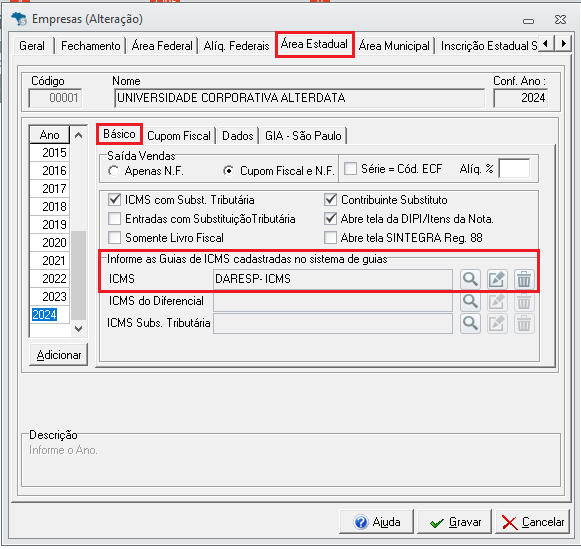Click trash icon on ICMS do Diferencial row
Screen dimensions: 581x549
pyautogui.click(x=524, y=302)
